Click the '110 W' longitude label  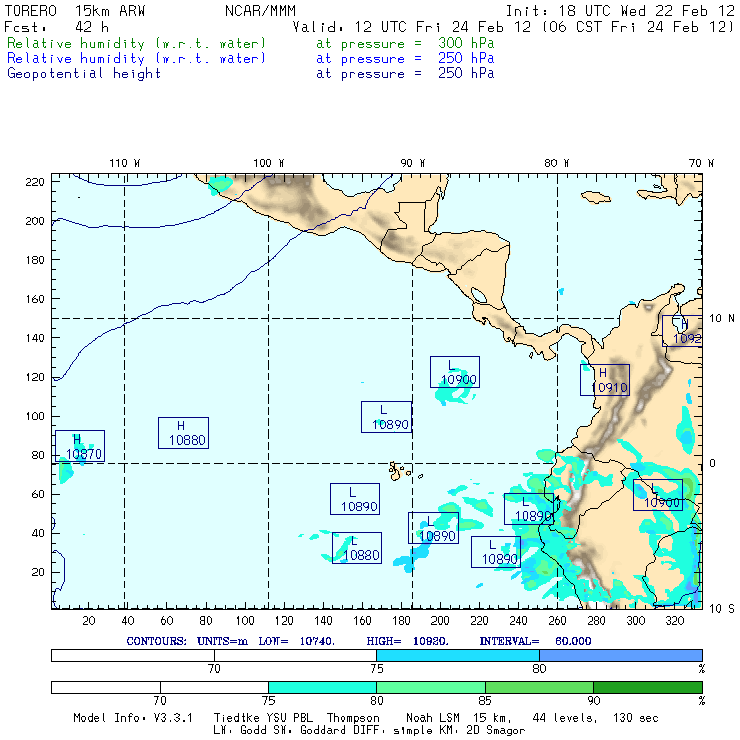[125, 163]
